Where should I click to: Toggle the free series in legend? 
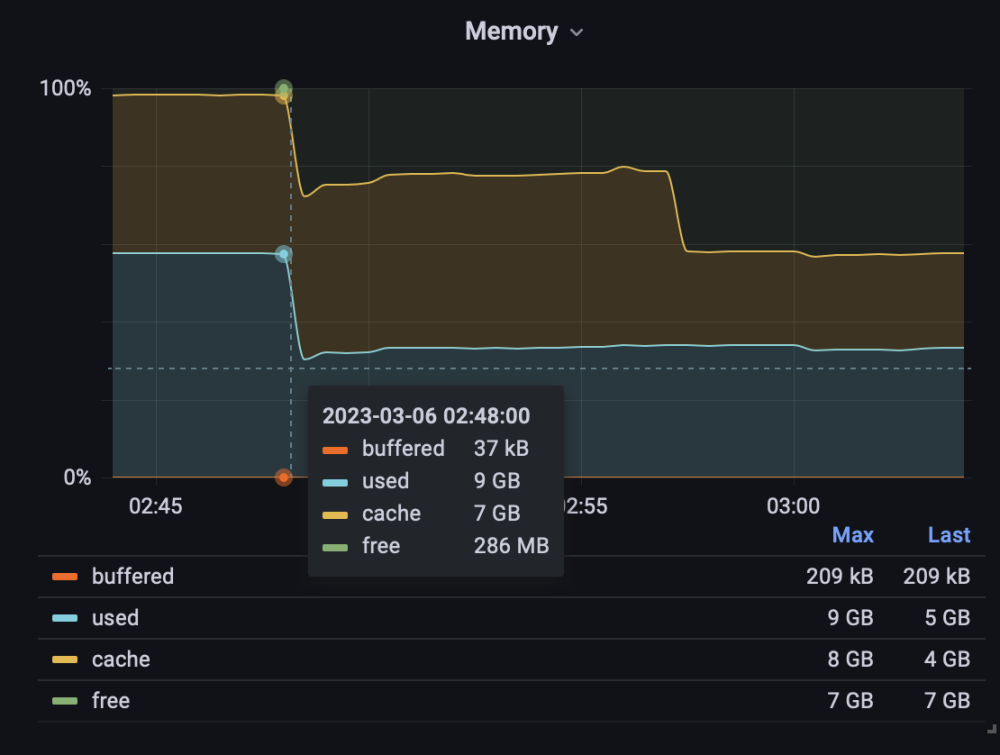111,701
